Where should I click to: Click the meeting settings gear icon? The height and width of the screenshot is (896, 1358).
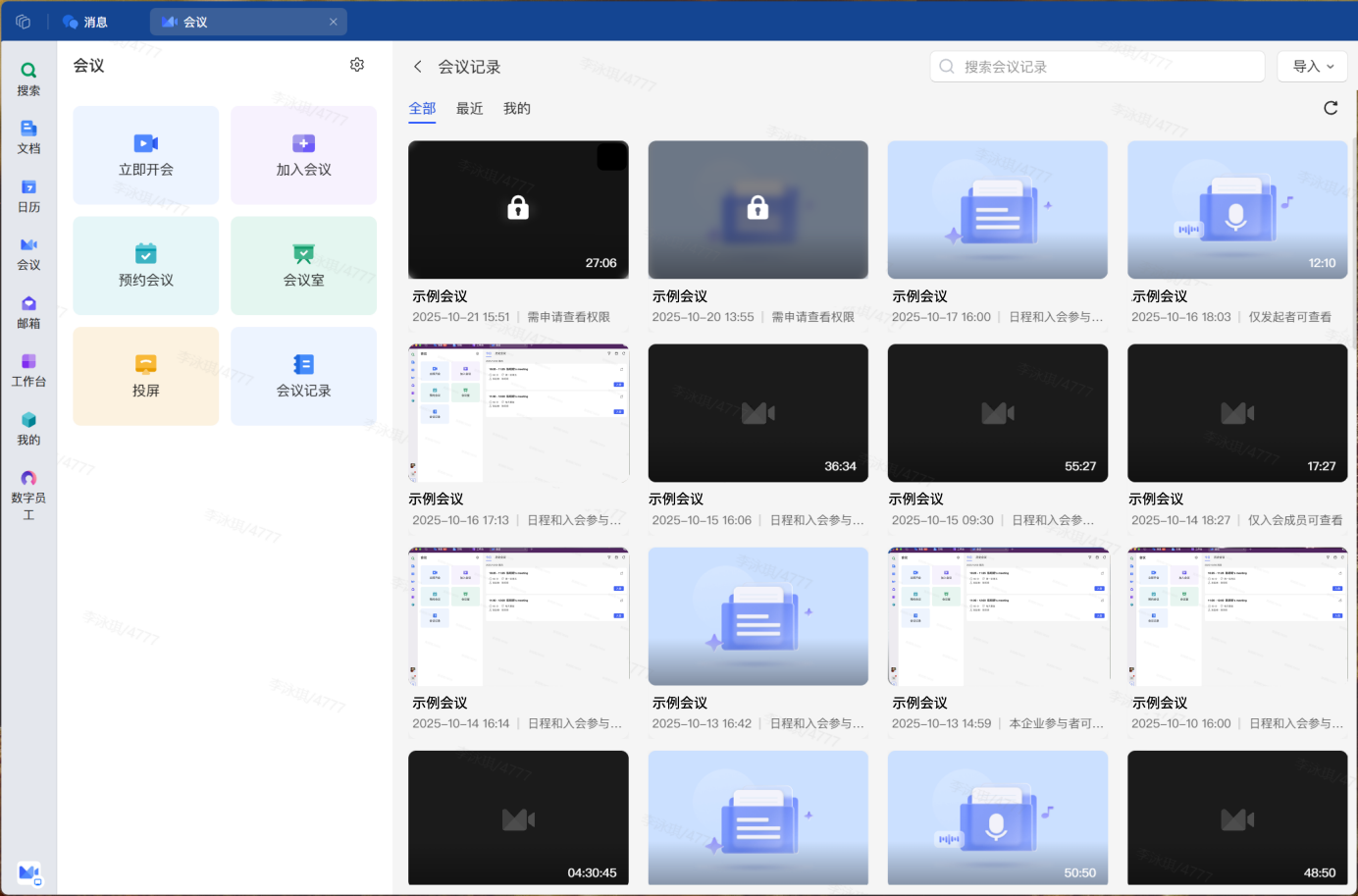point(357,65)
